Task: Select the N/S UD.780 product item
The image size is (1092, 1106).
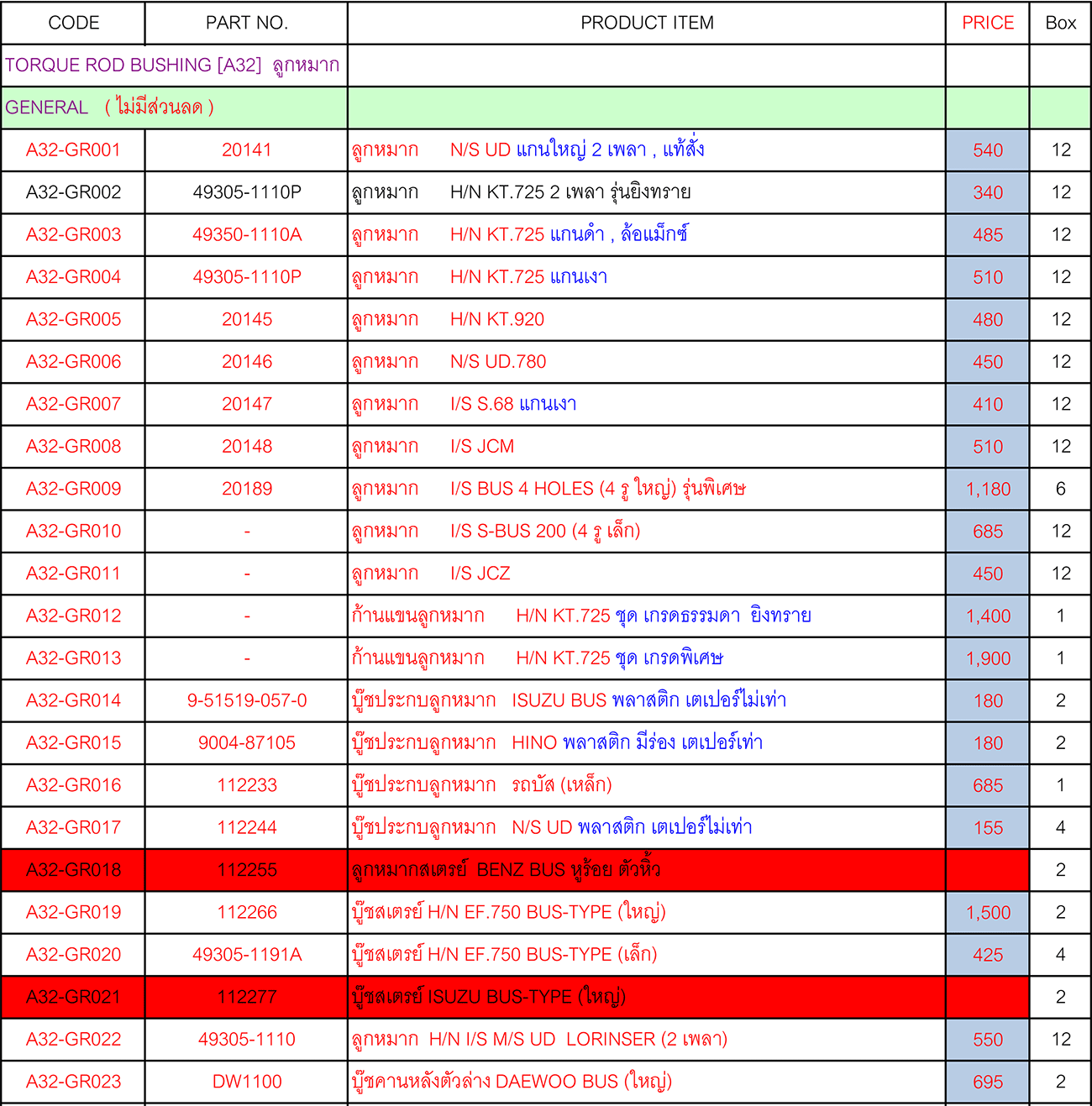Action: (x=647, y=362)
